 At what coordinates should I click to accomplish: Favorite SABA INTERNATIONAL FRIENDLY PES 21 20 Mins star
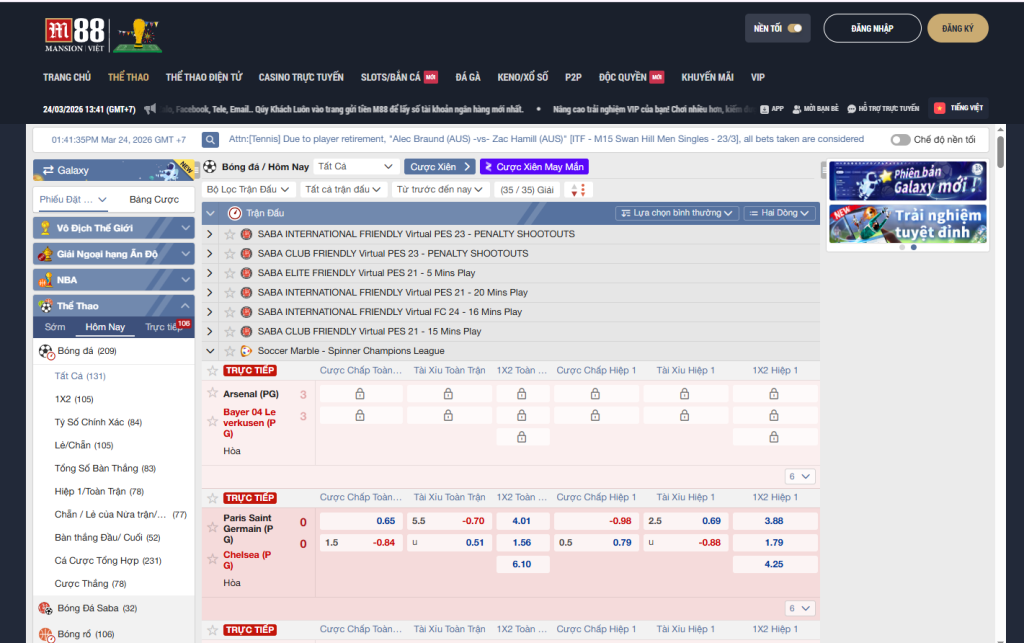click(x=229, y=292)
